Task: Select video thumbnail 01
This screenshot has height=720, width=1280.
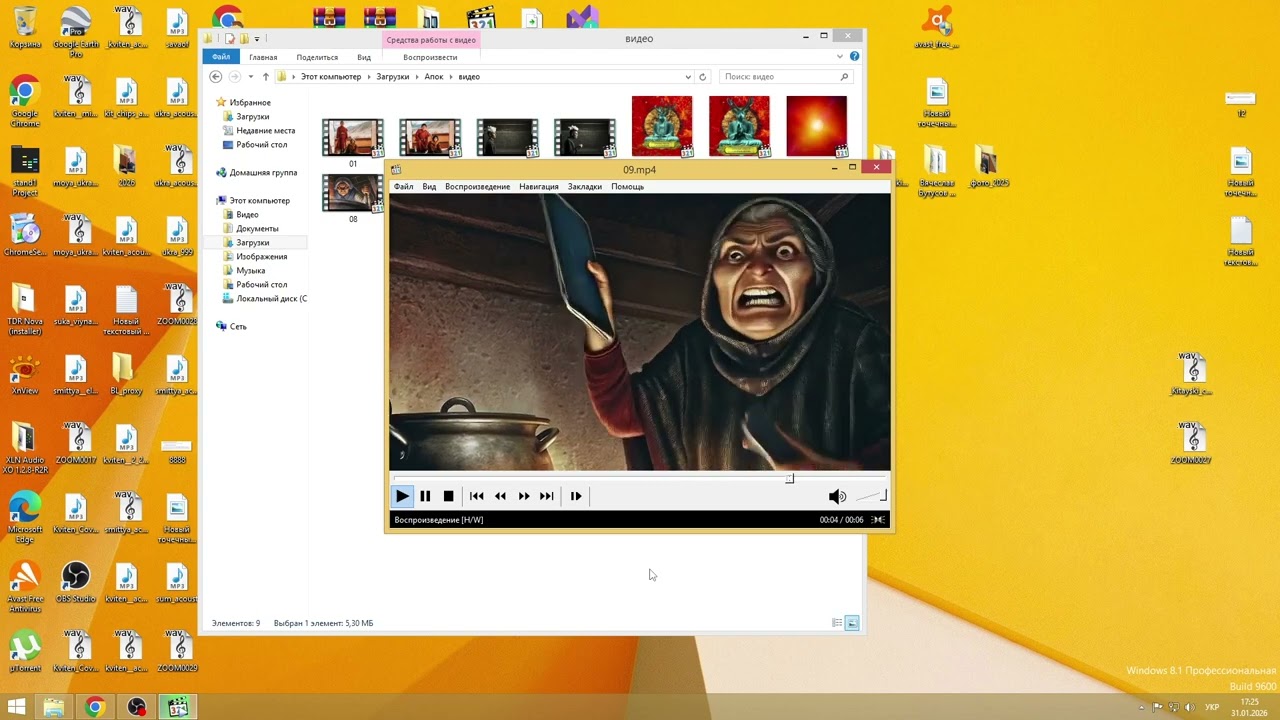Action: point(353,138)
